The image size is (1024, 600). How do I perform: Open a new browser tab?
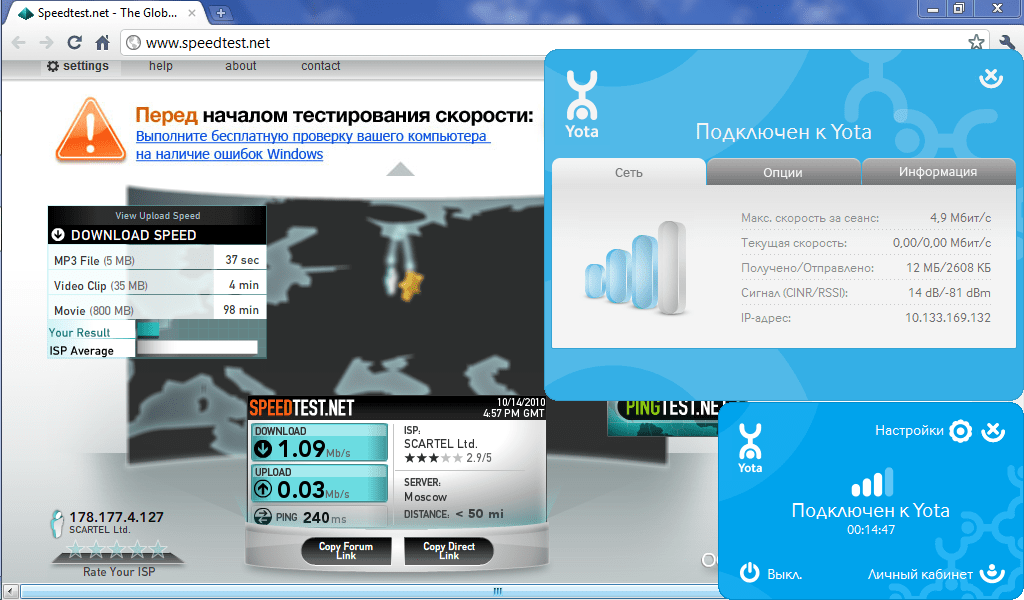click(x=221, y=12)
